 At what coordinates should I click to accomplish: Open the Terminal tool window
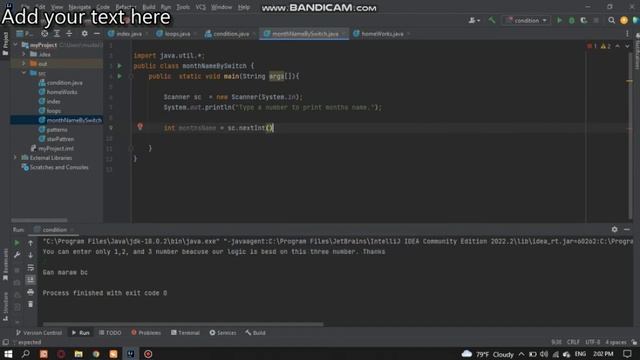pyautogui.click(x=185, y=333)
